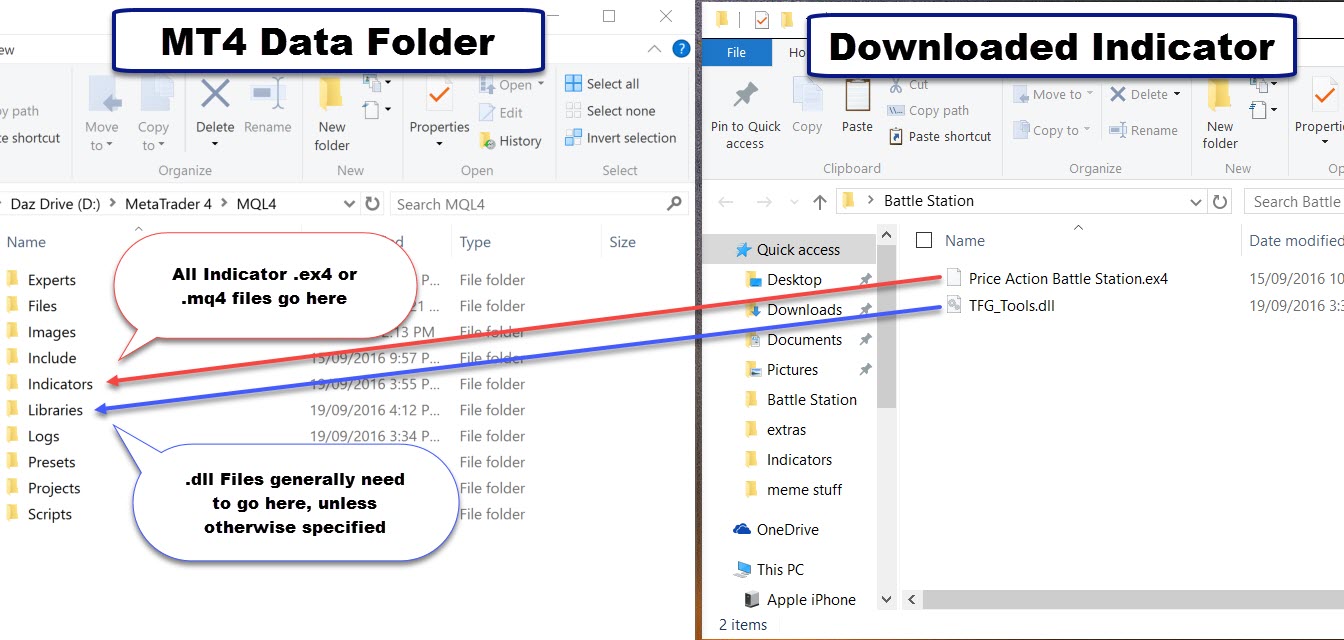Refresh the MQL4 folder address bar
Viewport: 1344px width, 640px height.
click(x=372, y=204)
